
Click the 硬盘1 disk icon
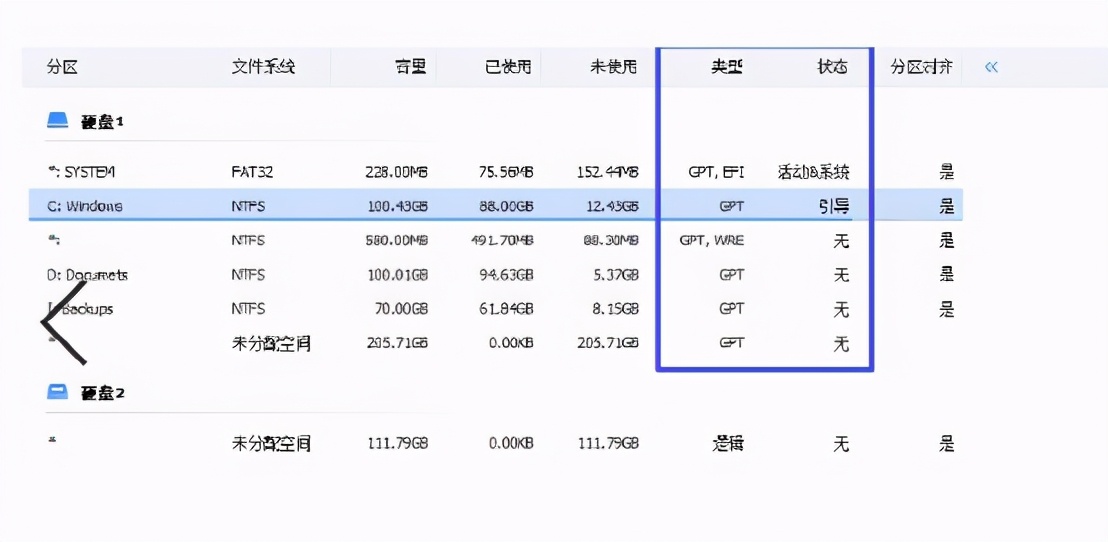coord(58,121)
